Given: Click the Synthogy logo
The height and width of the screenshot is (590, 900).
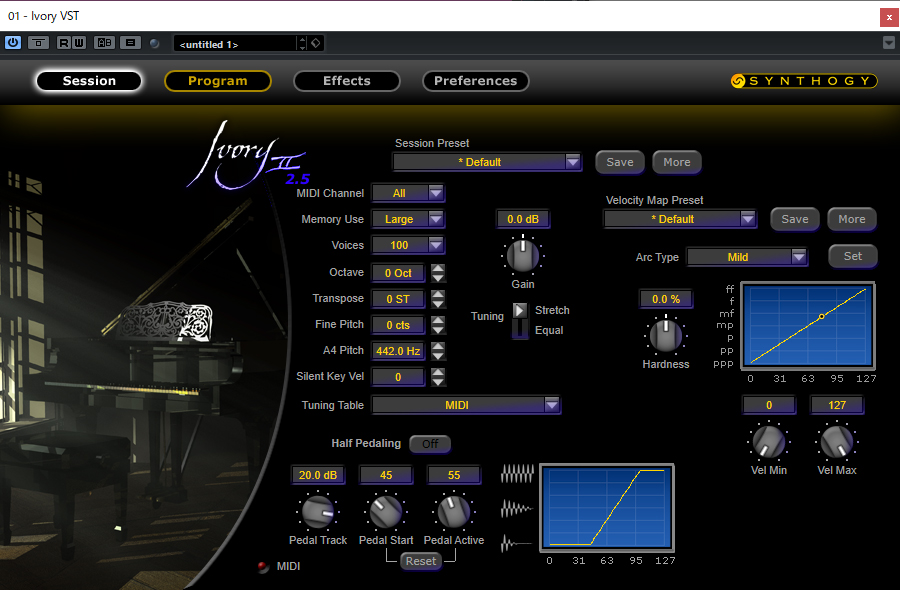Looking at the screenshot, I should (x=804, y=81).
